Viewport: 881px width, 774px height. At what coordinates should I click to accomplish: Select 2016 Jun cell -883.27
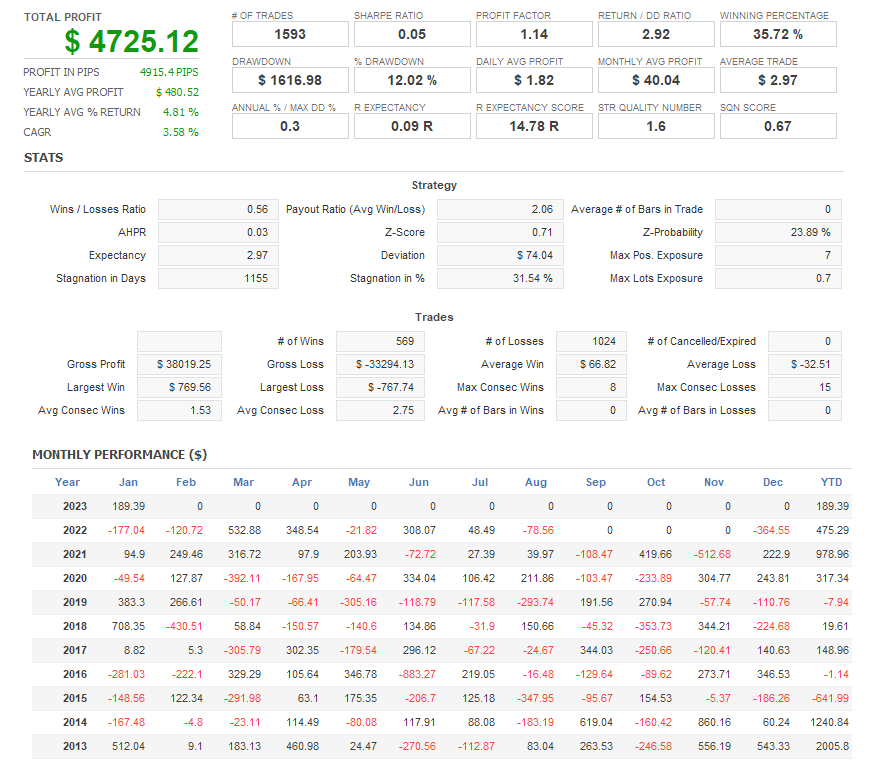[x=417, y=675]
